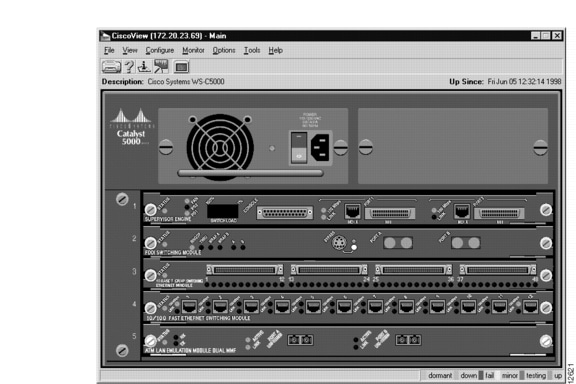Screen dimensions: 576x384
Task: Click slot number 5 on the chassis
Action: click(134, 336)
